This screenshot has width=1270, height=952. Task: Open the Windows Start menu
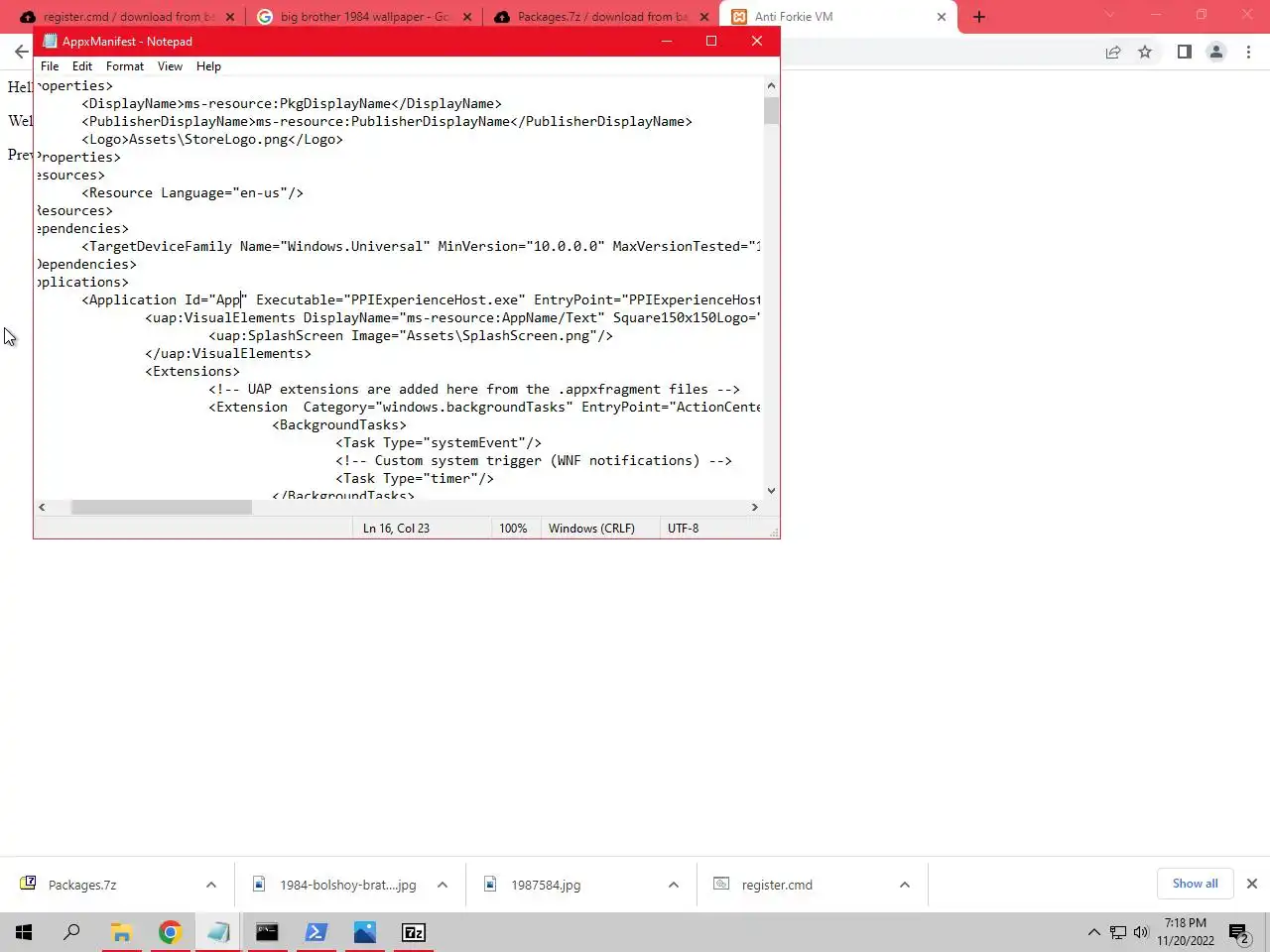(24, 932)
